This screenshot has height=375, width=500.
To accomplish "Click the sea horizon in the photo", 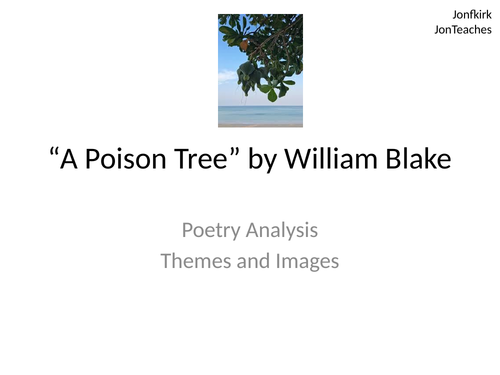I will click(260, 106).
